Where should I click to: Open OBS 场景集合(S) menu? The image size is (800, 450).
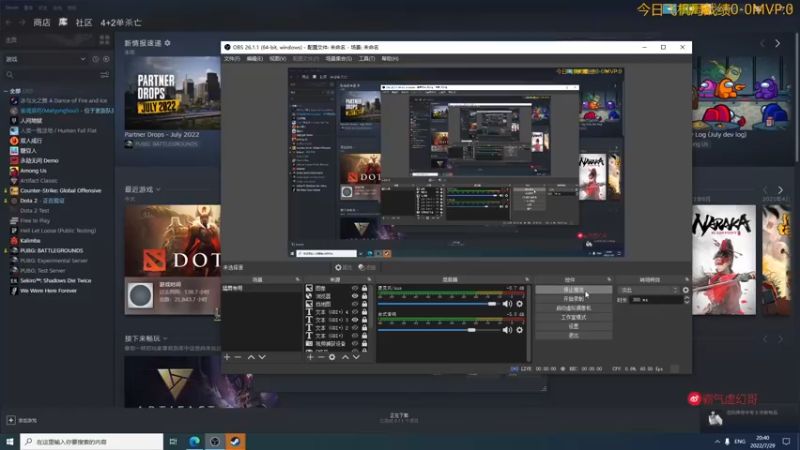339,59
